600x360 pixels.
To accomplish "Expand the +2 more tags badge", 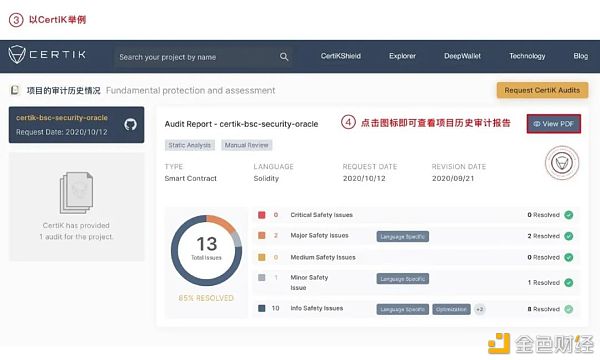I will (x=479, y=310).
